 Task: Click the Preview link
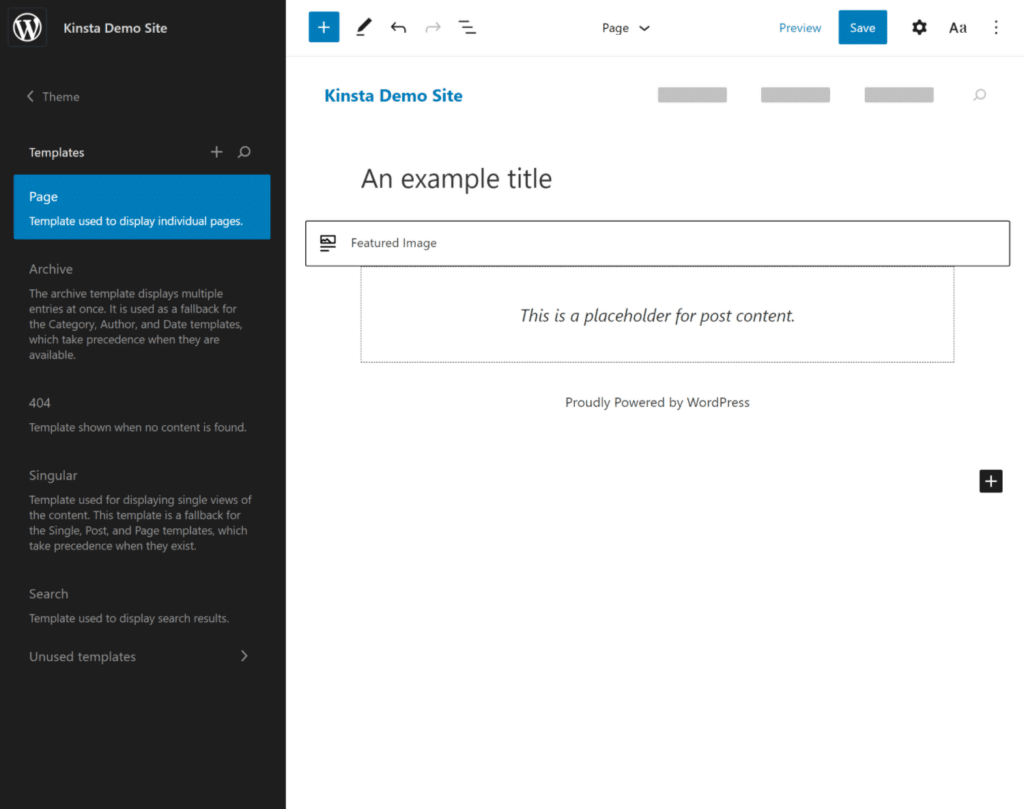(800, 28)
